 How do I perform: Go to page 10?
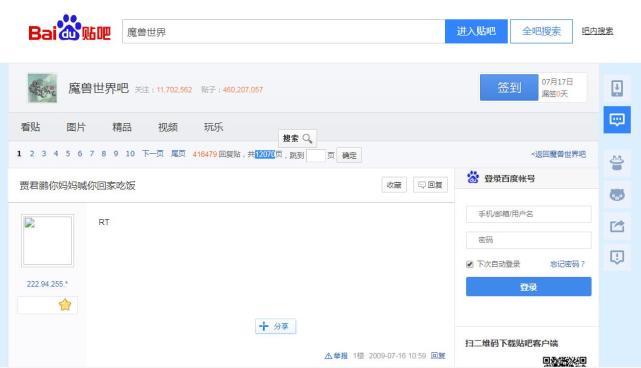click(130, 154)
